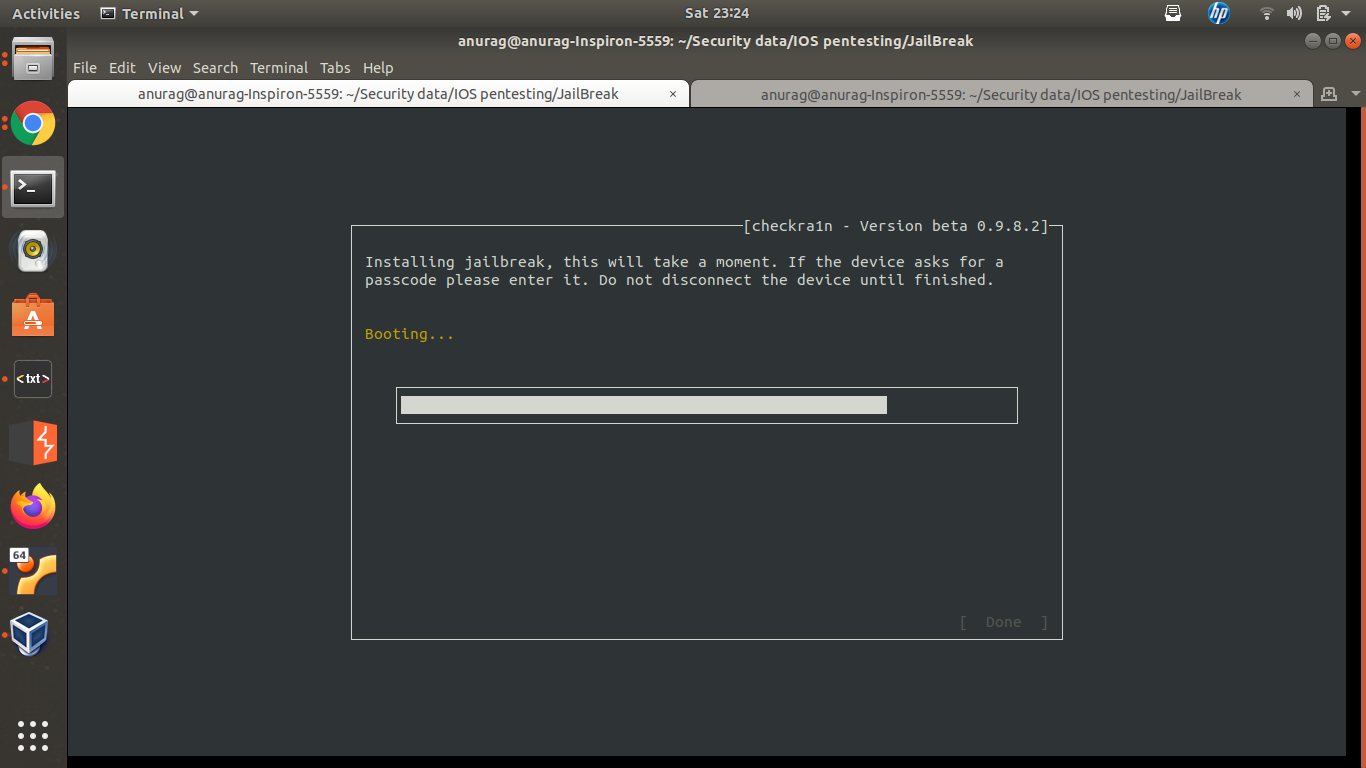Launch Firefox from the dock
This screenshot has width=1366, height=768.
(x=33, y=507)
